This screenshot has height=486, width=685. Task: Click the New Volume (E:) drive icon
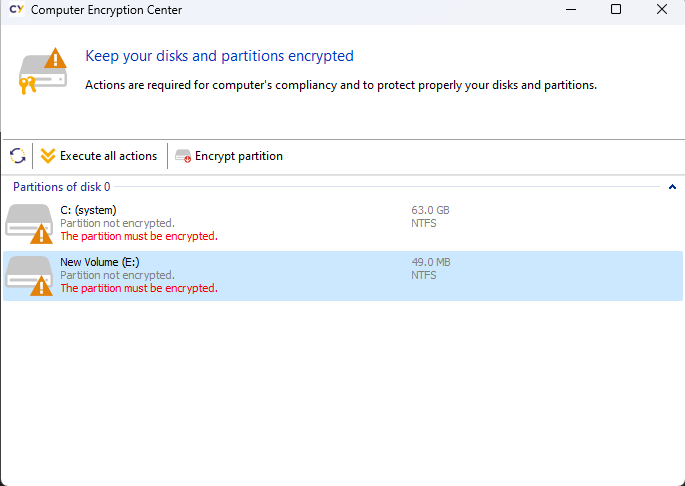(28, 273)
